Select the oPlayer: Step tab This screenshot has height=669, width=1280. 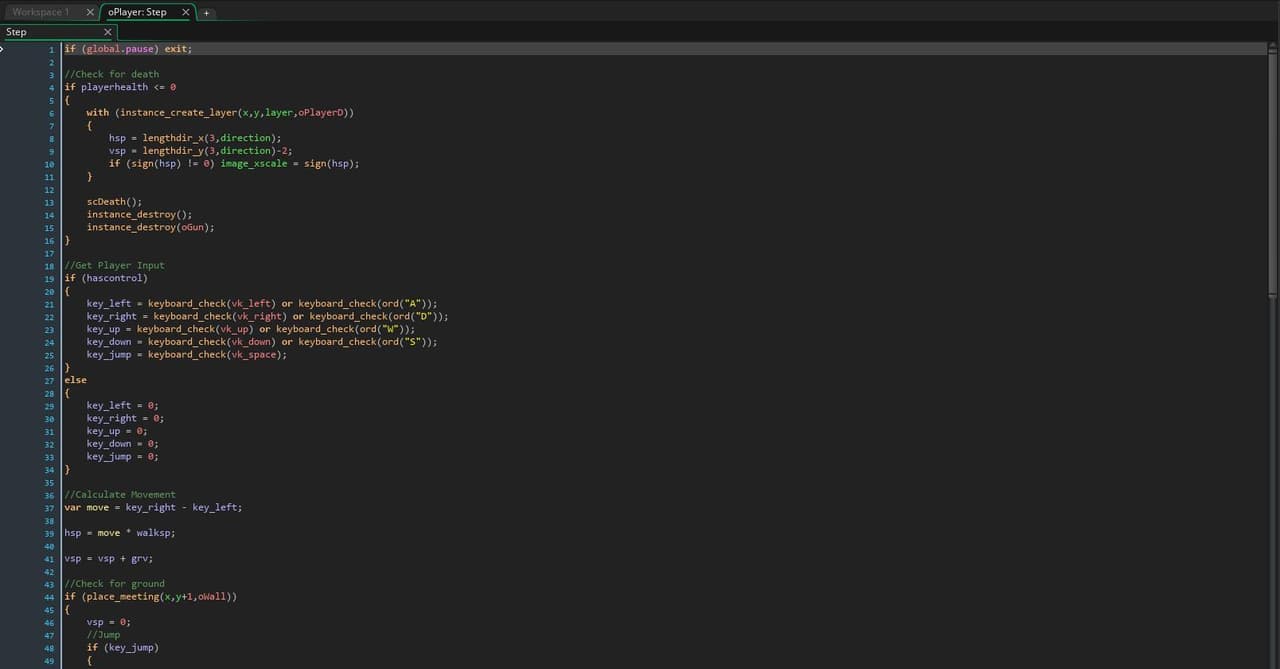click(x=137, y=12)
